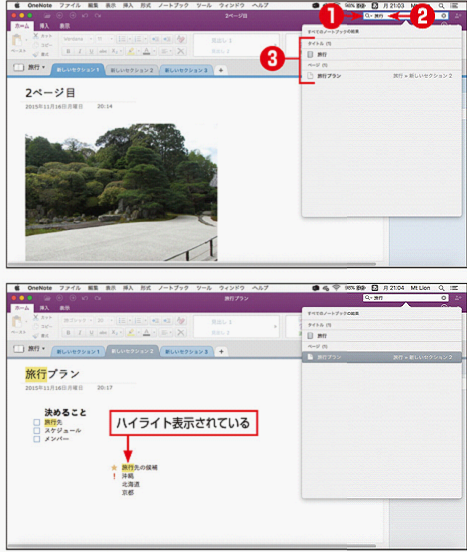Clear search with x button in 旅行プラン window
The width and height of the screenshot is (467, 552).
tap(443, 298)
